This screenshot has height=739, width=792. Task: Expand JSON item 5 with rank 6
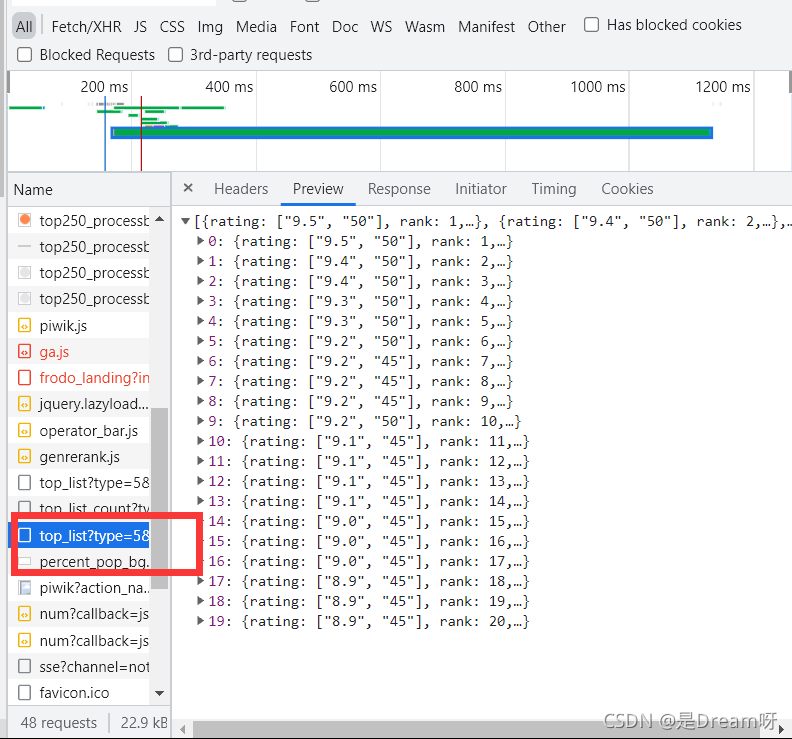[x=201, y=341]
